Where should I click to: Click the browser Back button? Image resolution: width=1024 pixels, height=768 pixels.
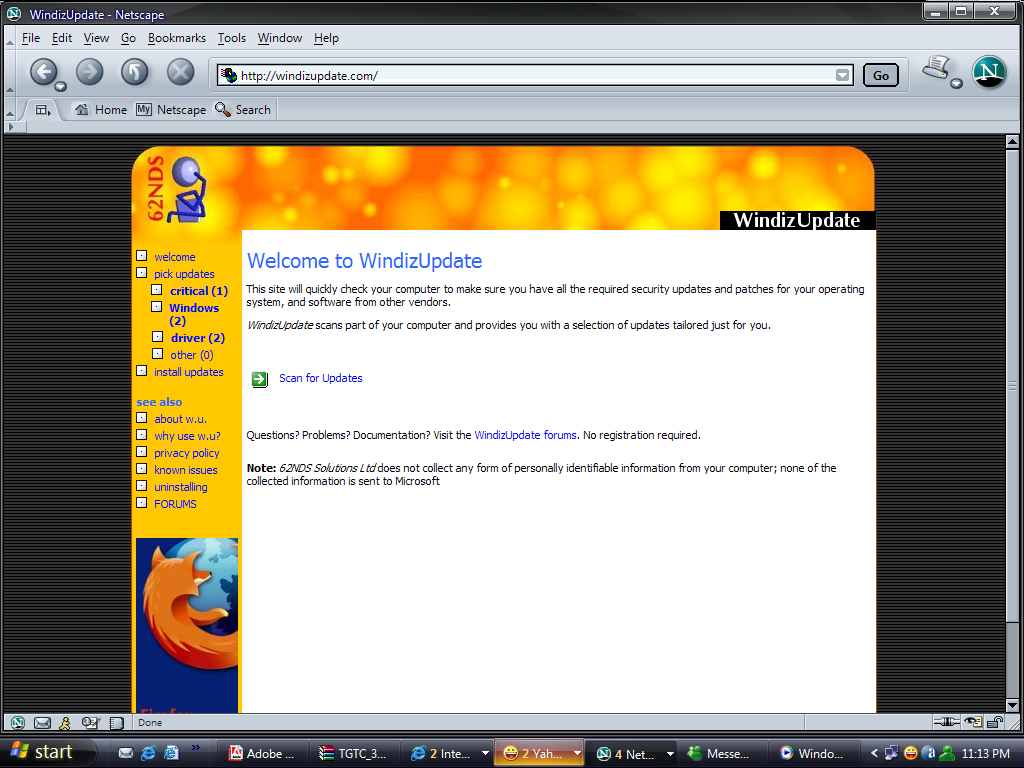click(x=43, y=71)
